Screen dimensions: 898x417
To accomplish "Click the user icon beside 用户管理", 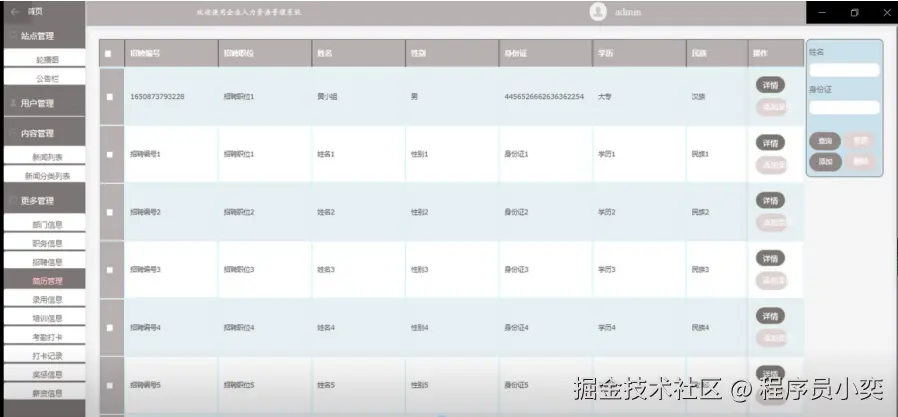I will [13, 103].
